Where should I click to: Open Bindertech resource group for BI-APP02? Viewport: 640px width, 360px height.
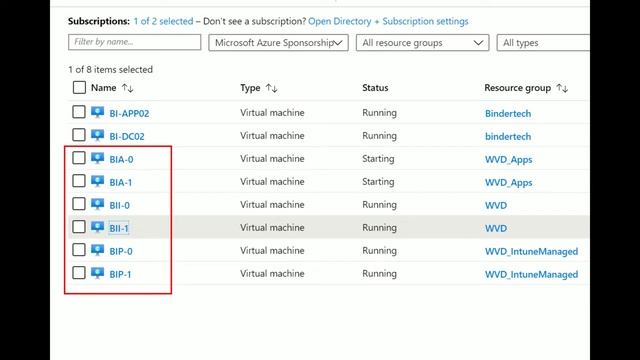tap(508, 113)
